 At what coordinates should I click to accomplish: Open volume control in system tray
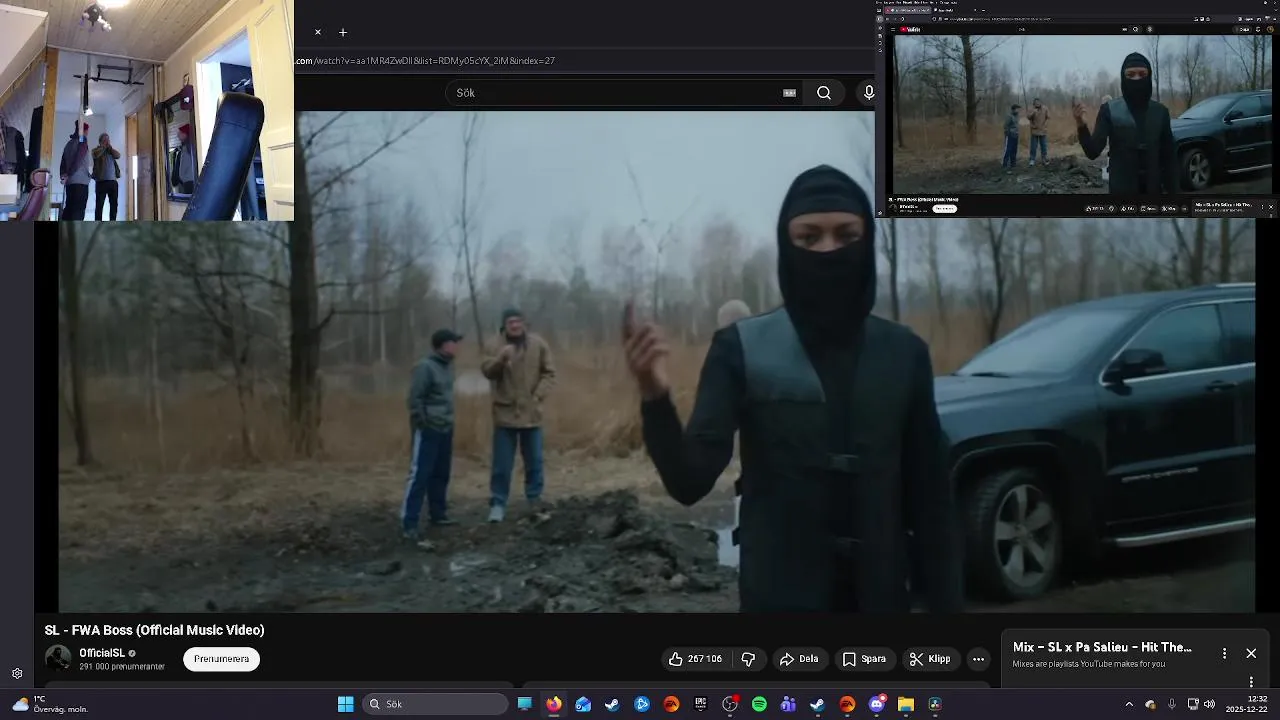pyautogui.click(x=1209, y=704)
